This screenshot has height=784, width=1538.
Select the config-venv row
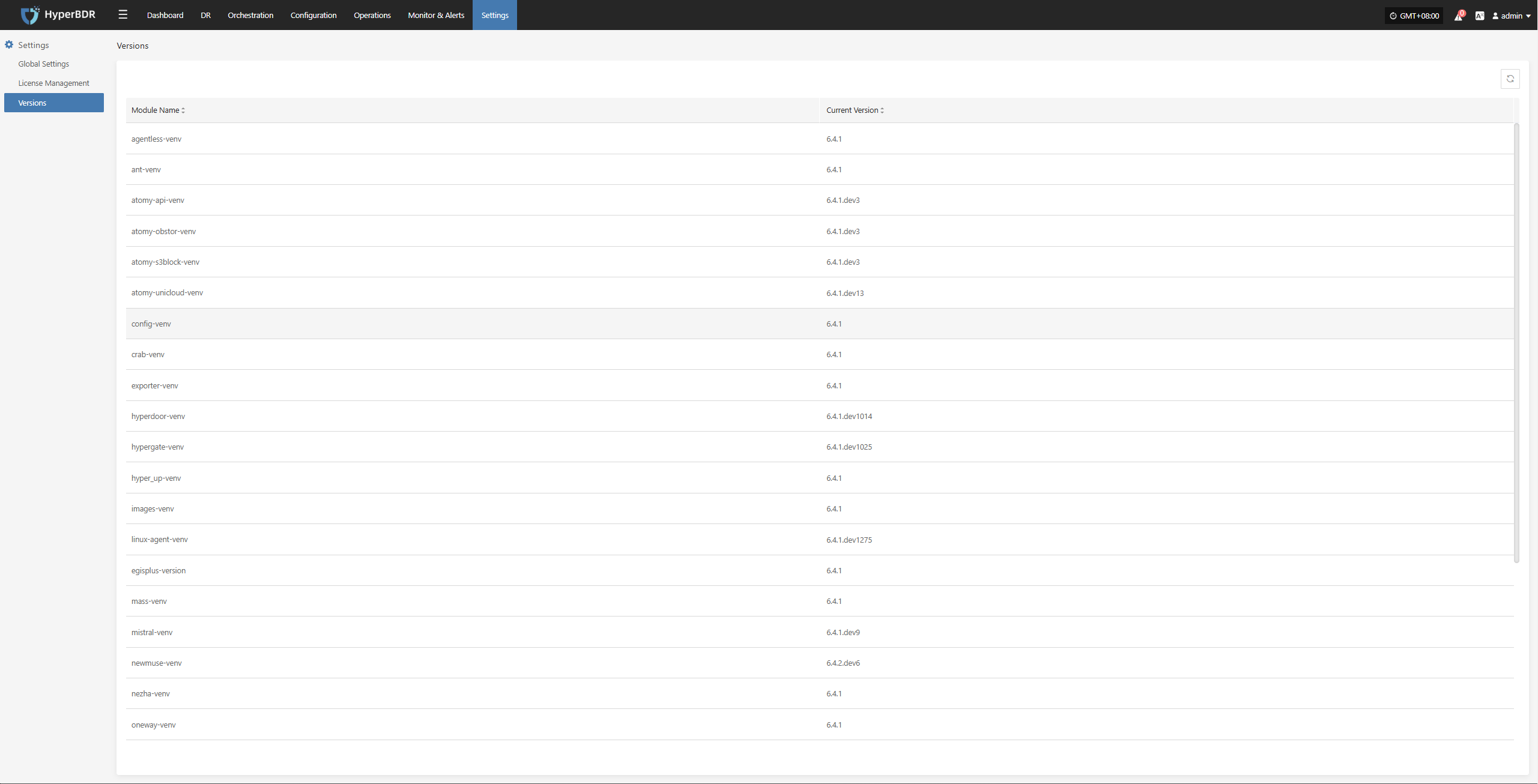(820, 324)
